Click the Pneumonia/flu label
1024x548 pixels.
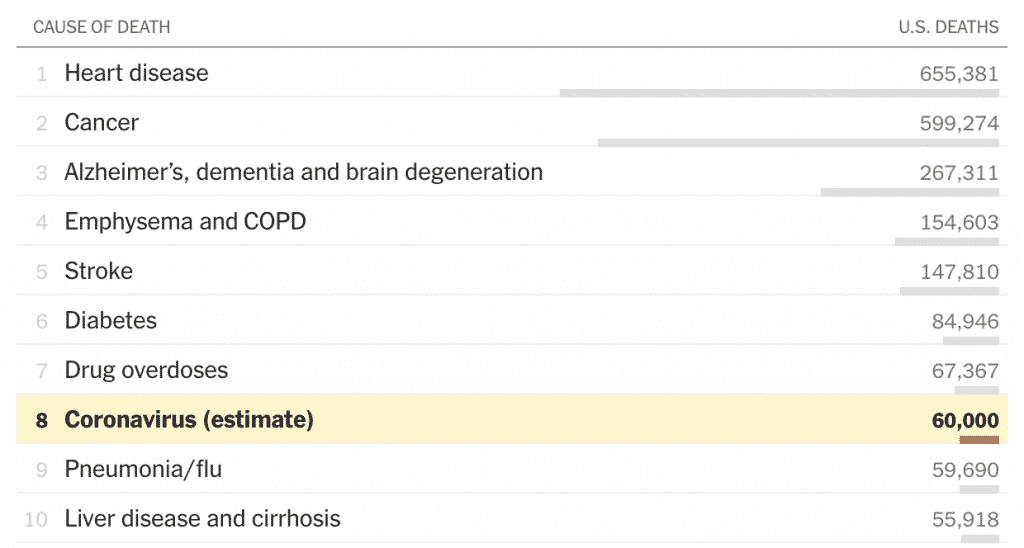click(x=143, y=469)
